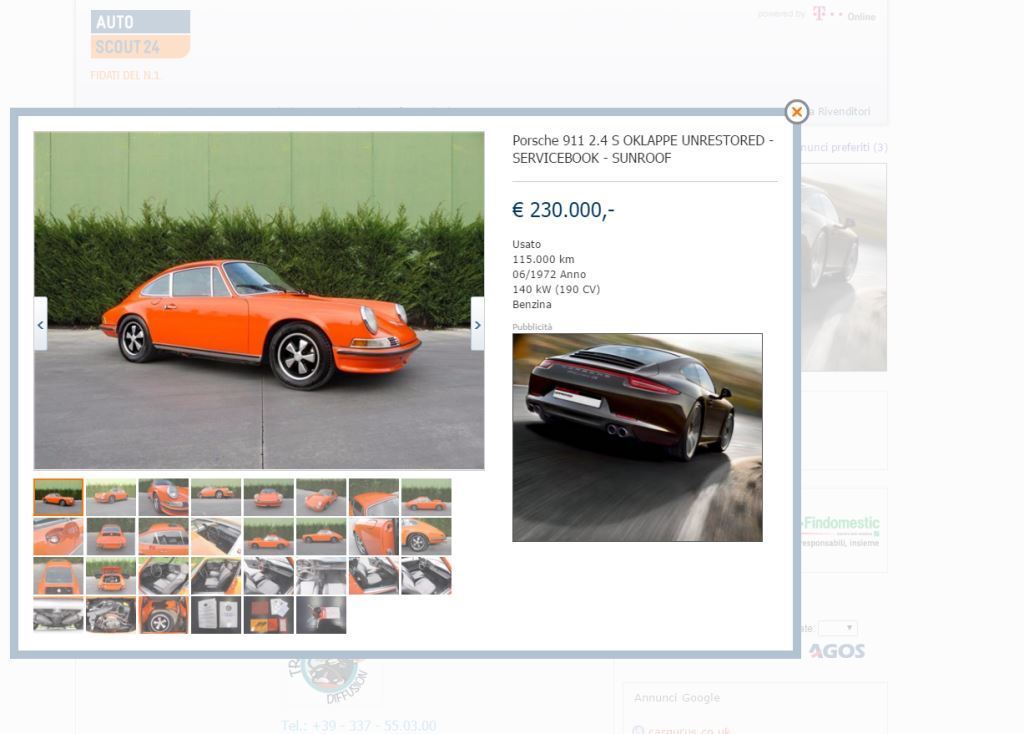Click the Findomestic banner in background

coord(841,530)
